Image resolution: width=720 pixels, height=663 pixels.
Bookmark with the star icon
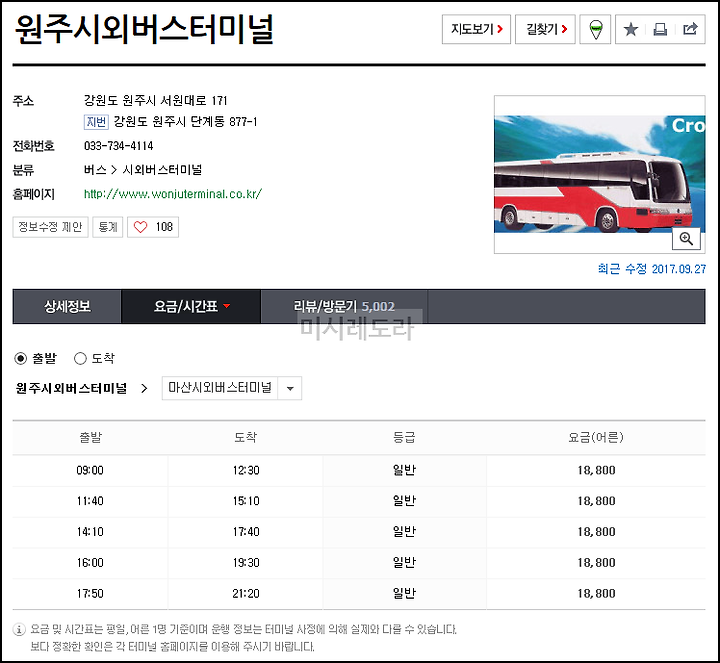(x=631, y=29)
